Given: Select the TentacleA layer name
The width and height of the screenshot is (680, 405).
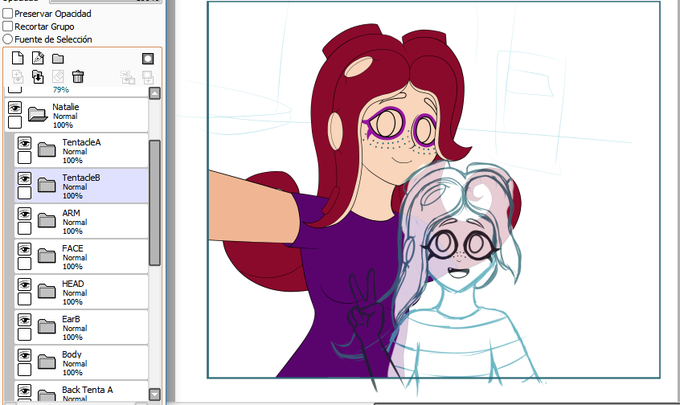Looking at the screenshot, I should tap(82, 142).
